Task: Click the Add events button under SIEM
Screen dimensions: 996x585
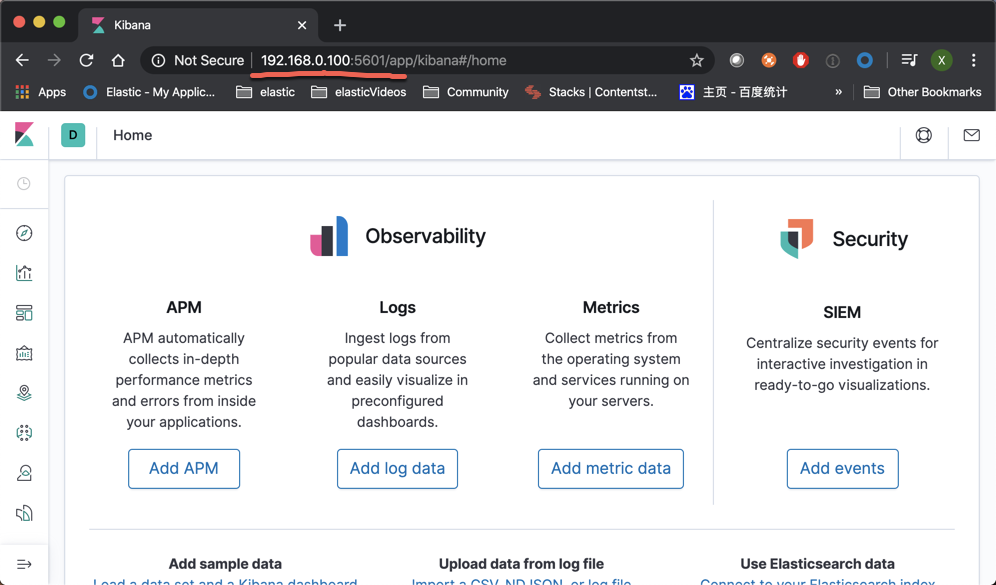Action: (842, 468)
